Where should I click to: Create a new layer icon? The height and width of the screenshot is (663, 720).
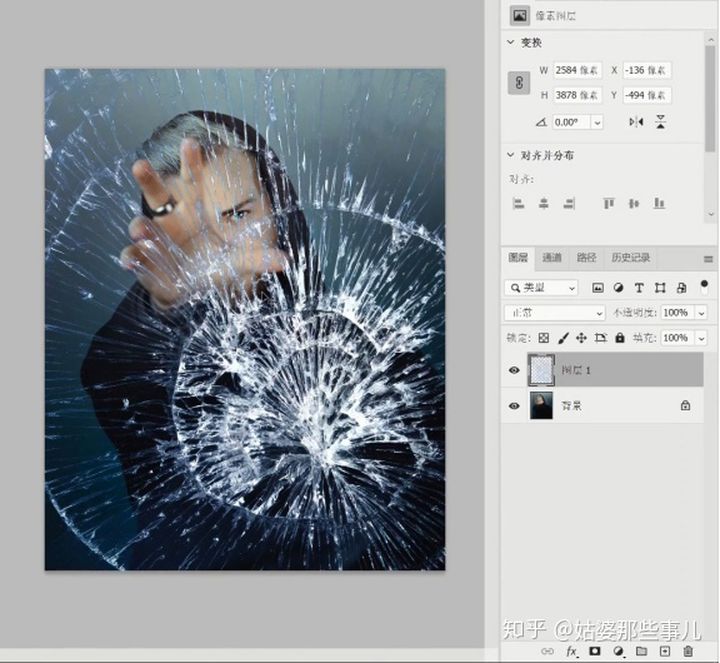(x=664, y=651)
